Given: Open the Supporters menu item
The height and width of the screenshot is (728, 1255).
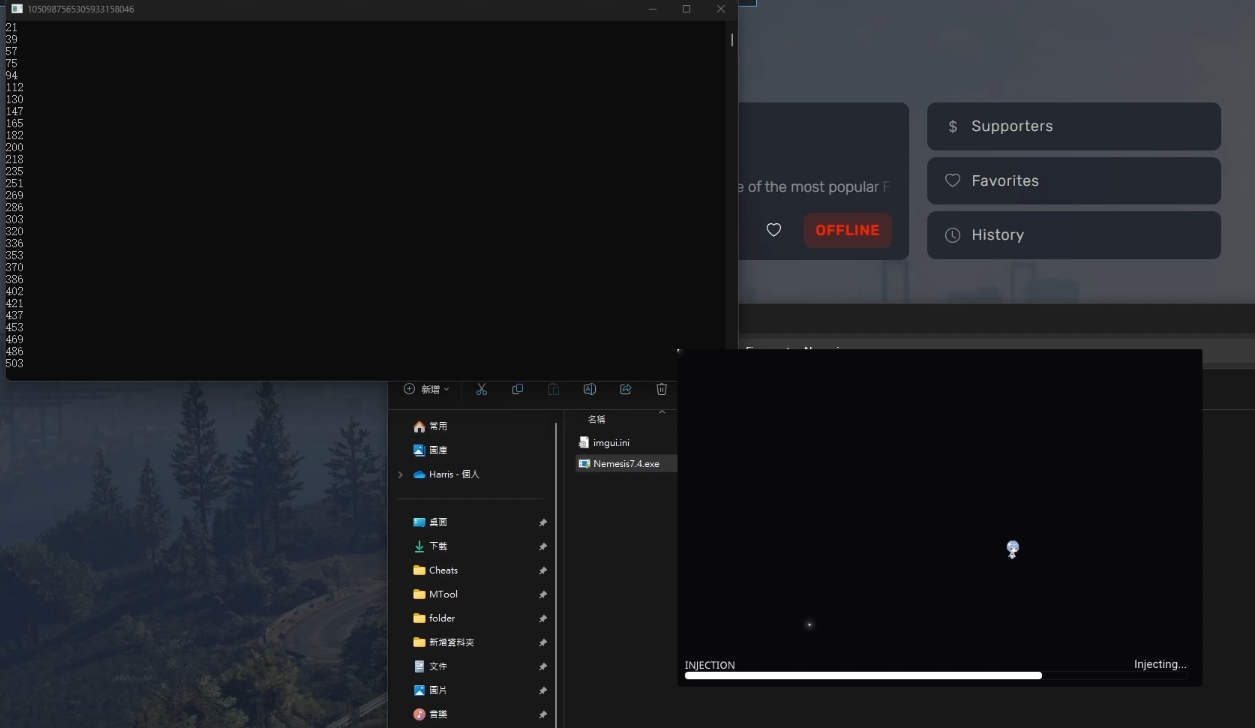Looking at the screenshot, I should point(1073,126).
